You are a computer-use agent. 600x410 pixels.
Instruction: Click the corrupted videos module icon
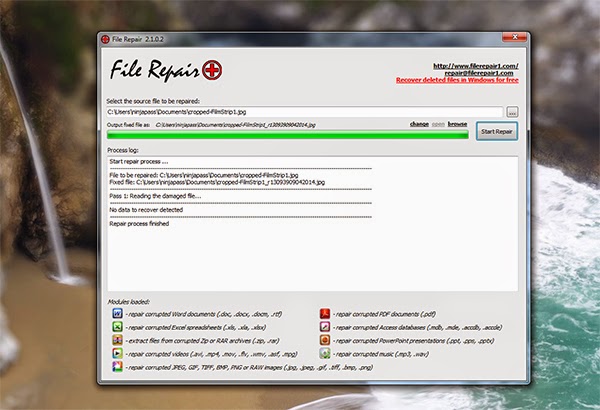click(x=117, y=353)
